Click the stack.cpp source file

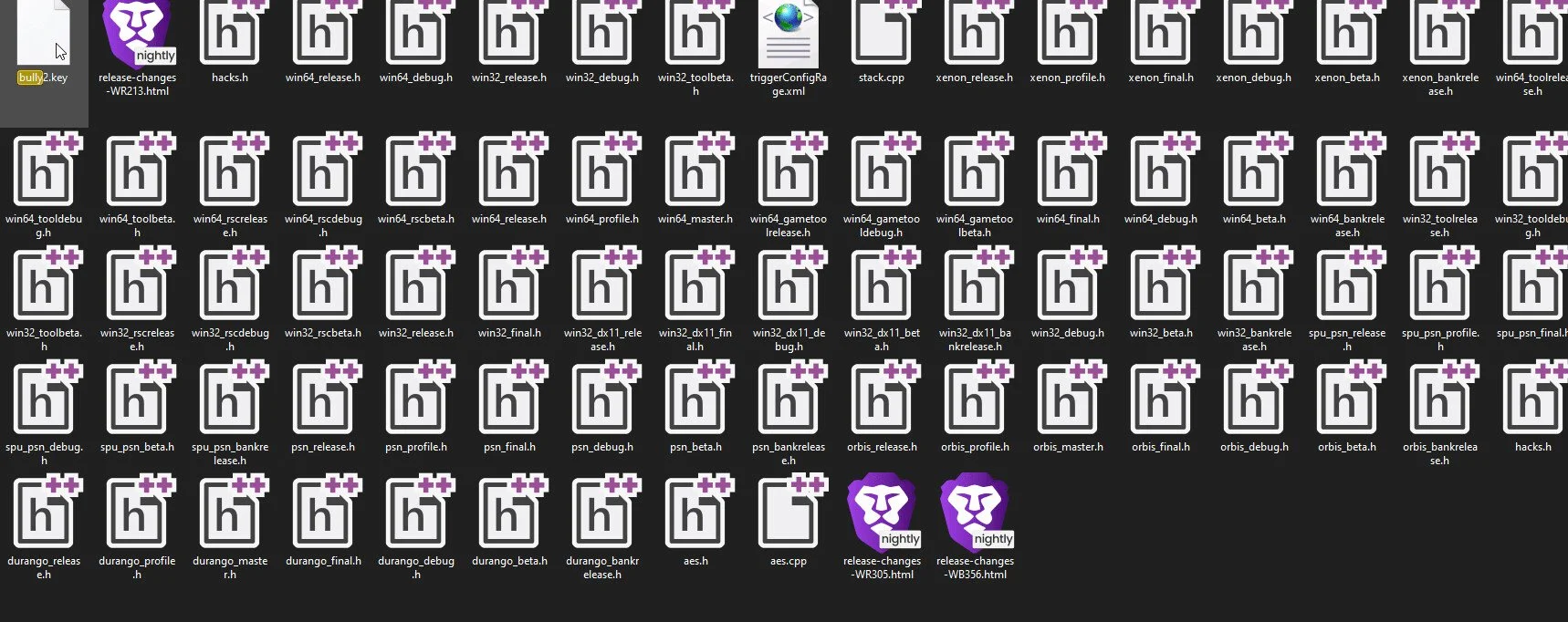[881, 35]
